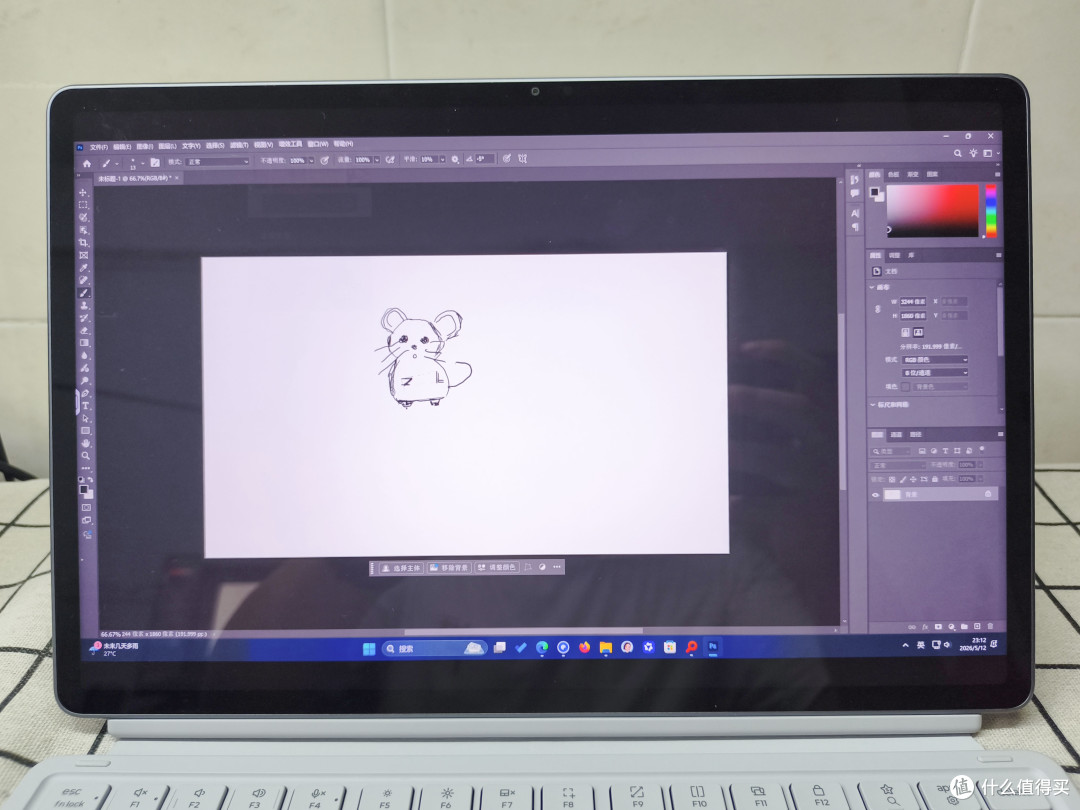This screenshot has width=1080, height=810.
Task: Hide the Background layer with eye icon
Action: pyautogui.click(x=875, y=495)
